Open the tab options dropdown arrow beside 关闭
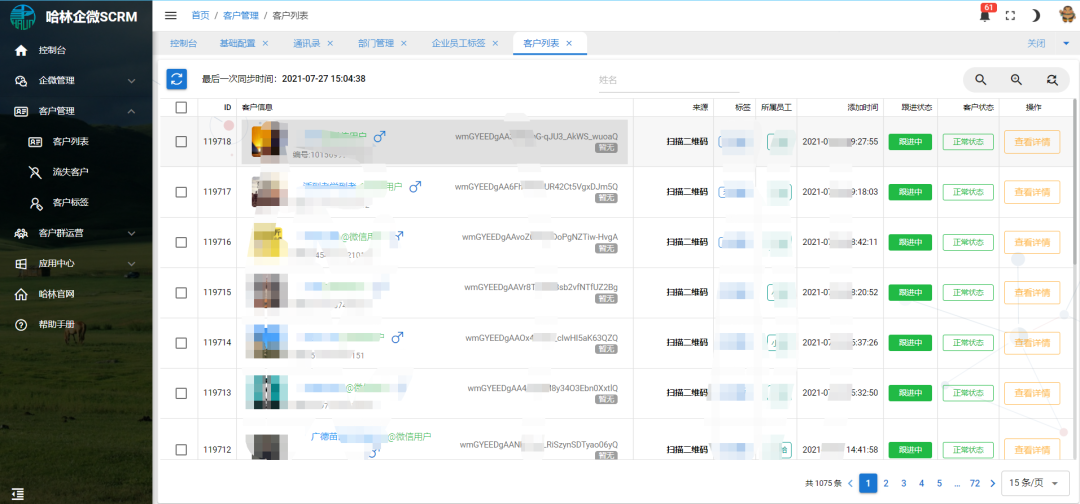 (x=1066, y=43)
